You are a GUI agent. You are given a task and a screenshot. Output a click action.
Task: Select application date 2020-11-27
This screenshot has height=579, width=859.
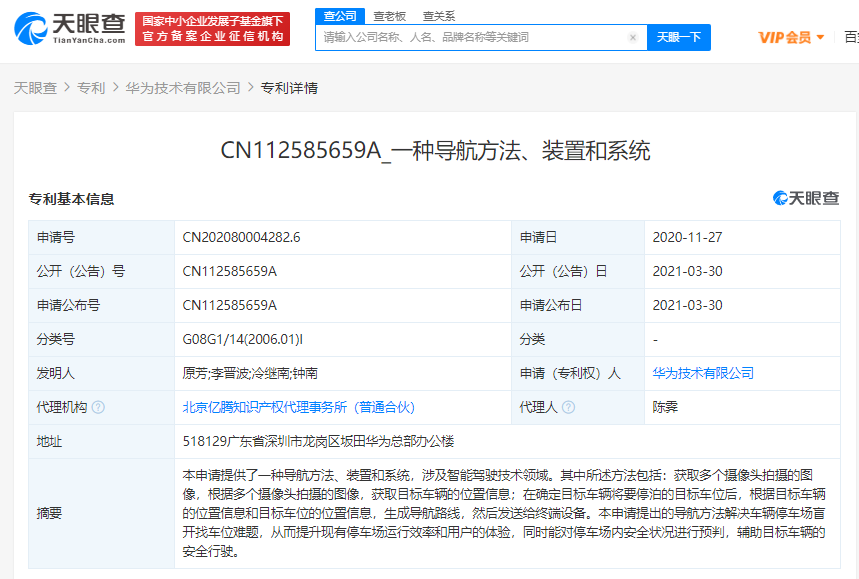pyautogui.click(x=688, y=237)
